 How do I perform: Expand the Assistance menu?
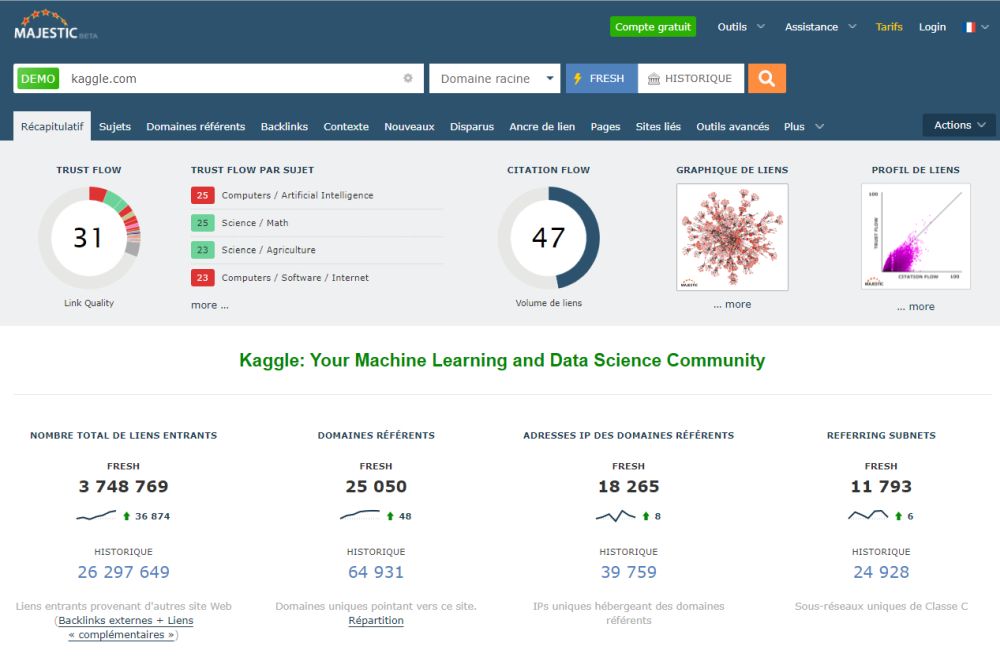pyautogui.click(x=820, y=27)
